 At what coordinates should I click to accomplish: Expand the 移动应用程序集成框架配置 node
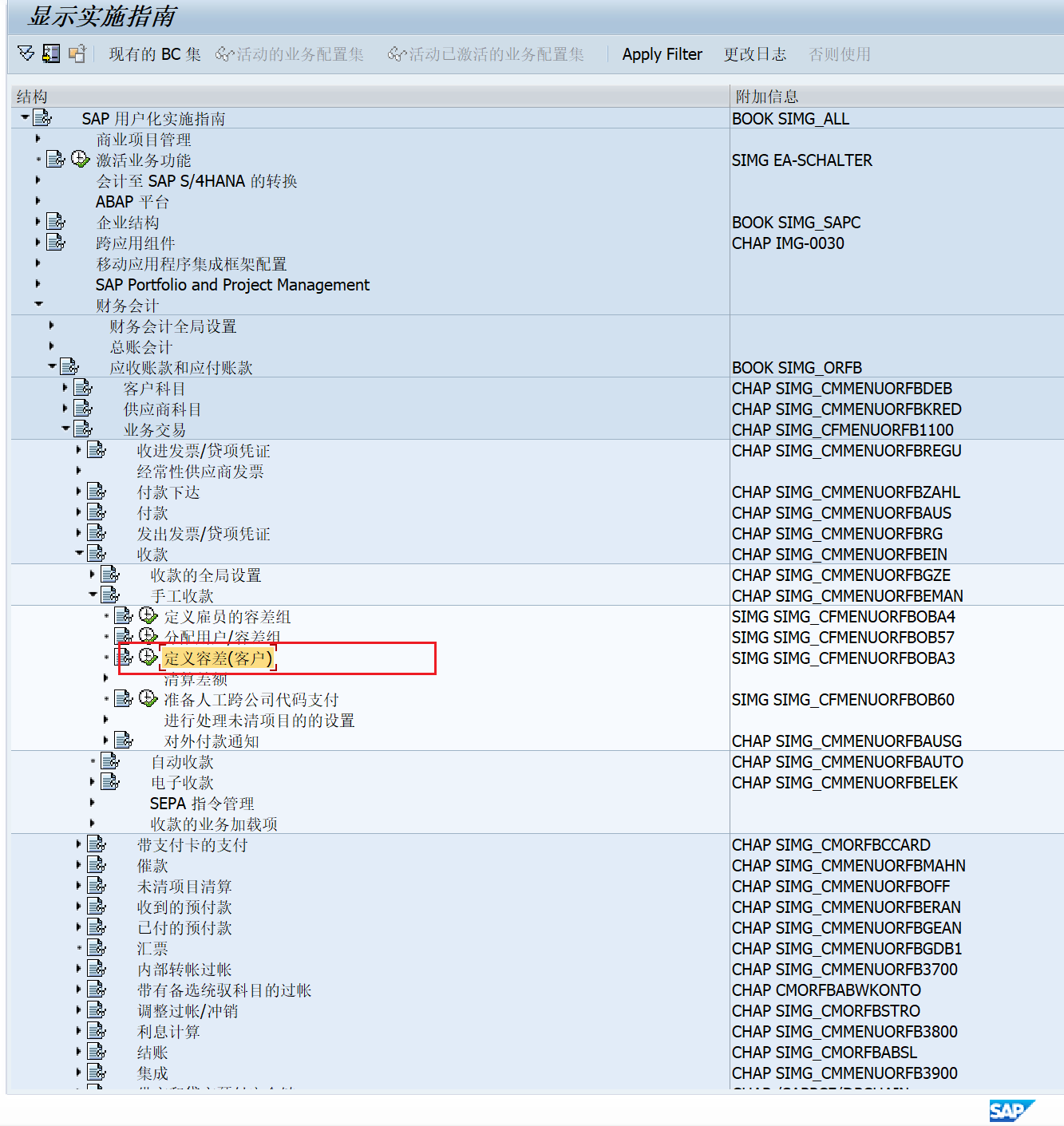(38, 263)
